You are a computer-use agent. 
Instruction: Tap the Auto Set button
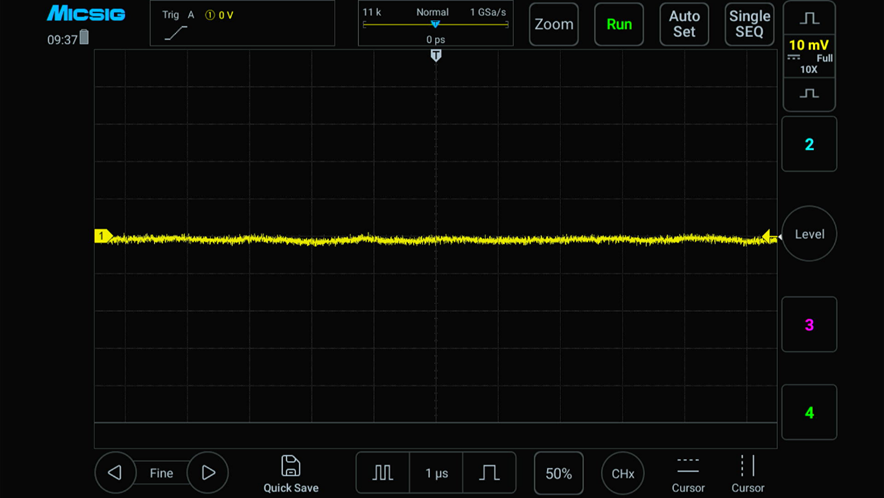click(x=684, y=24)
